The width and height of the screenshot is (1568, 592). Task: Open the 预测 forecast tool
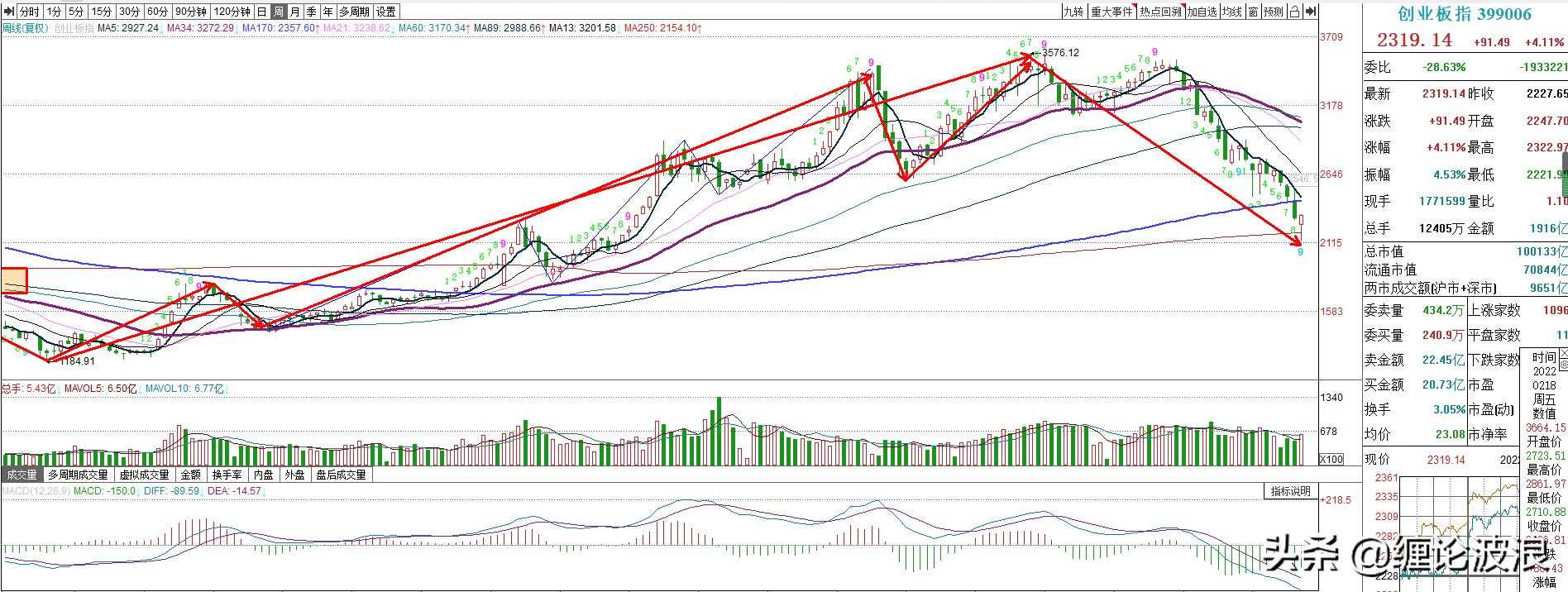[1274, 12]
